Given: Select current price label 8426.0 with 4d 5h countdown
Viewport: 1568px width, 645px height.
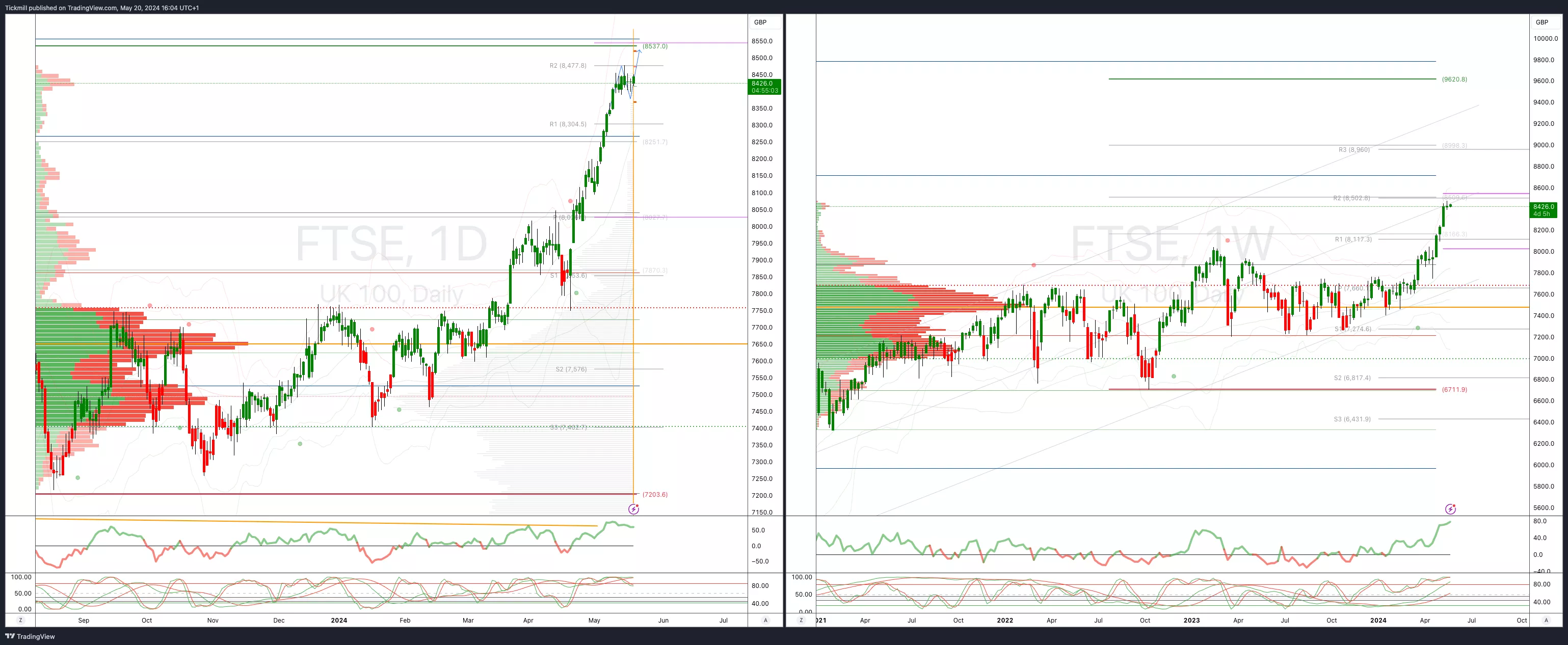Looking at the screenshot, I should pos(1544,210).
